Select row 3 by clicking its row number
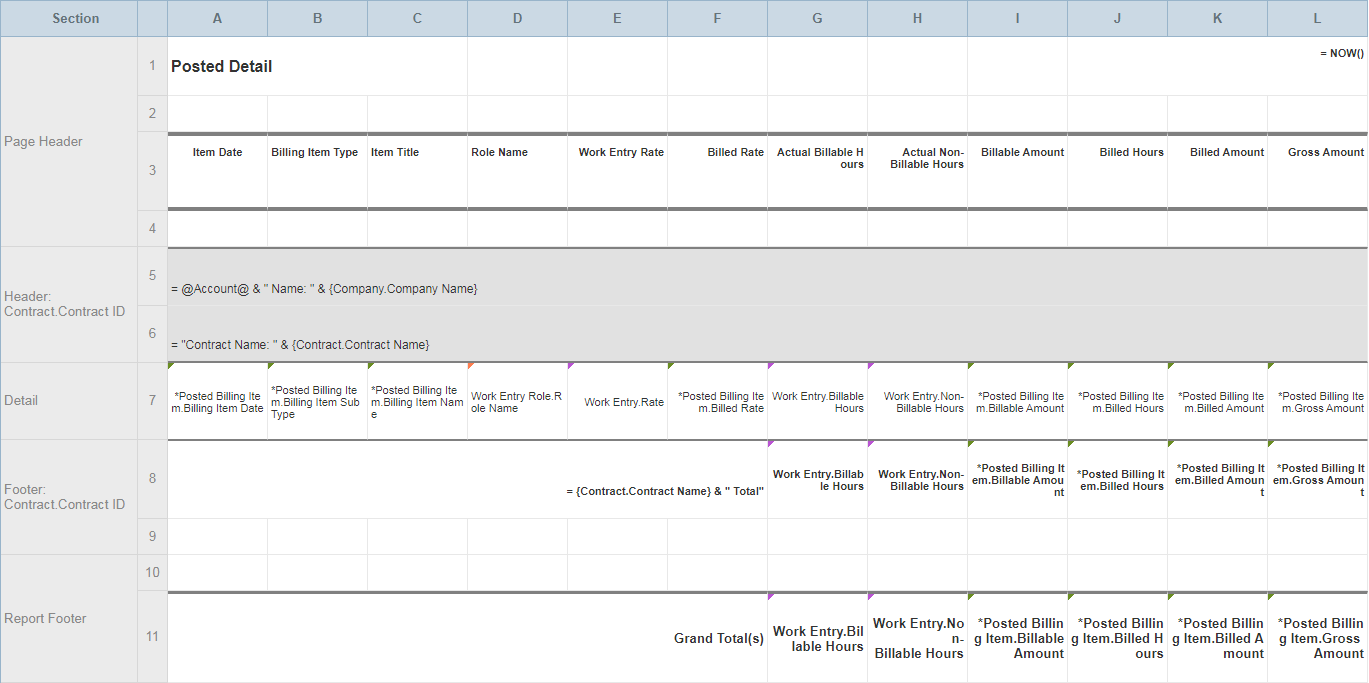The width and height of the screenshot is (1369, 683). point(151,170)
